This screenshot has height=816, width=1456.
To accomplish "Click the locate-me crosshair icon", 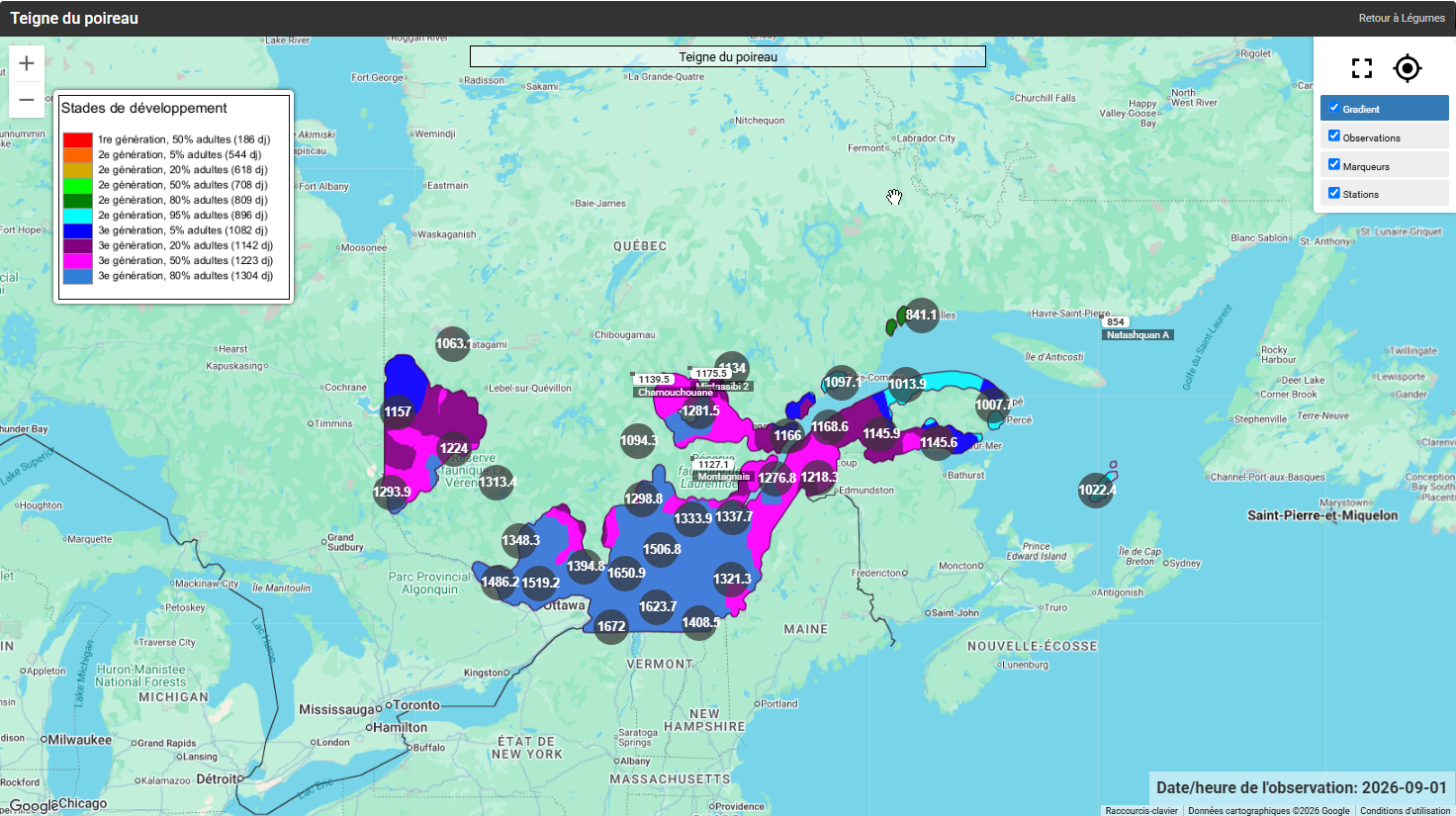I will [1407, 68].
